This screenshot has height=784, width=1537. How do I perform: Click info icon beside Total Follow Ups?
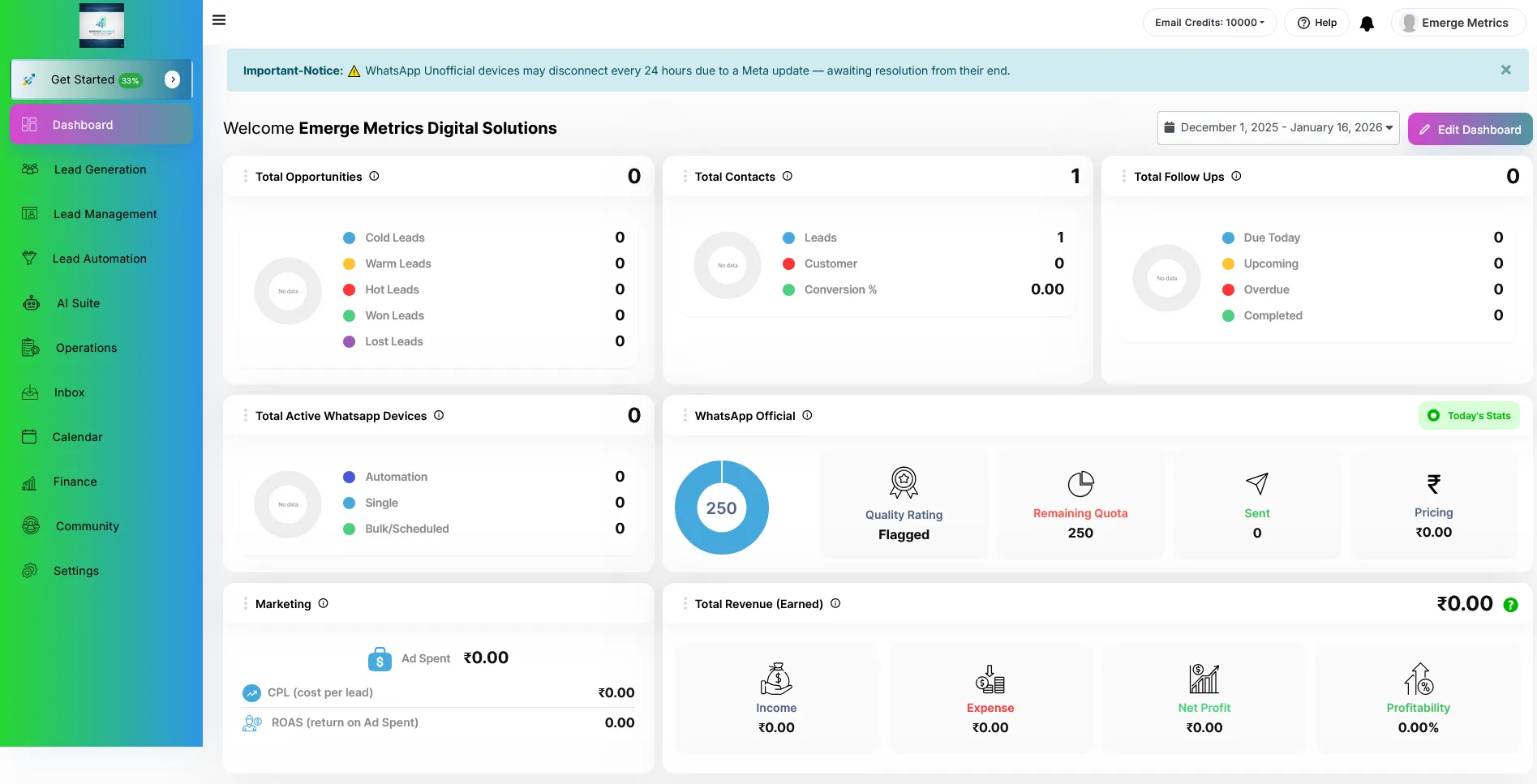[x=1236, y=176]
